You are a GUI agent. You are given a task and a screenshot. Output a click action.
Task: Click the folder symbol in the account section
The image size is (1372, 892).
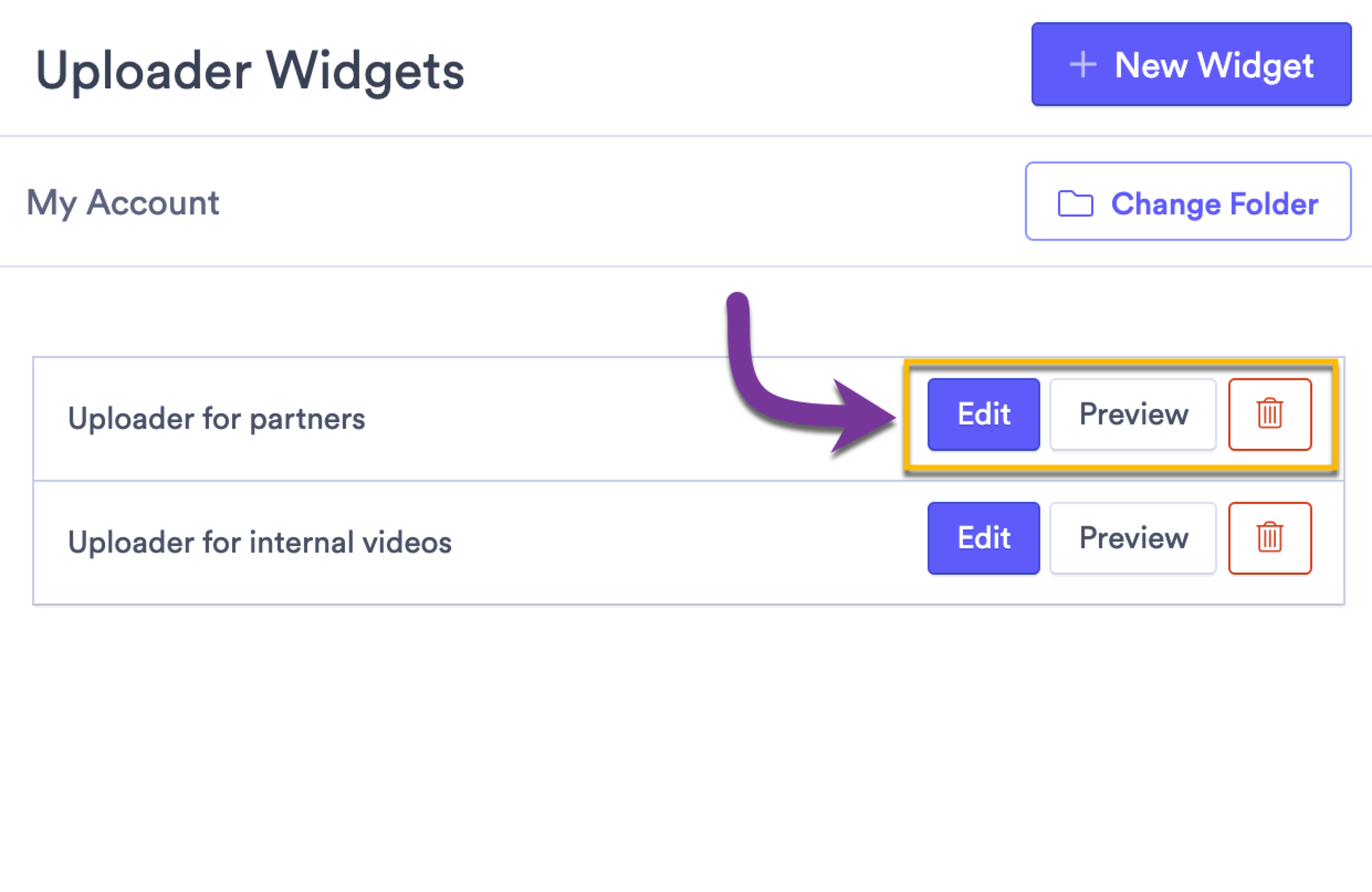coord(1077,203)
